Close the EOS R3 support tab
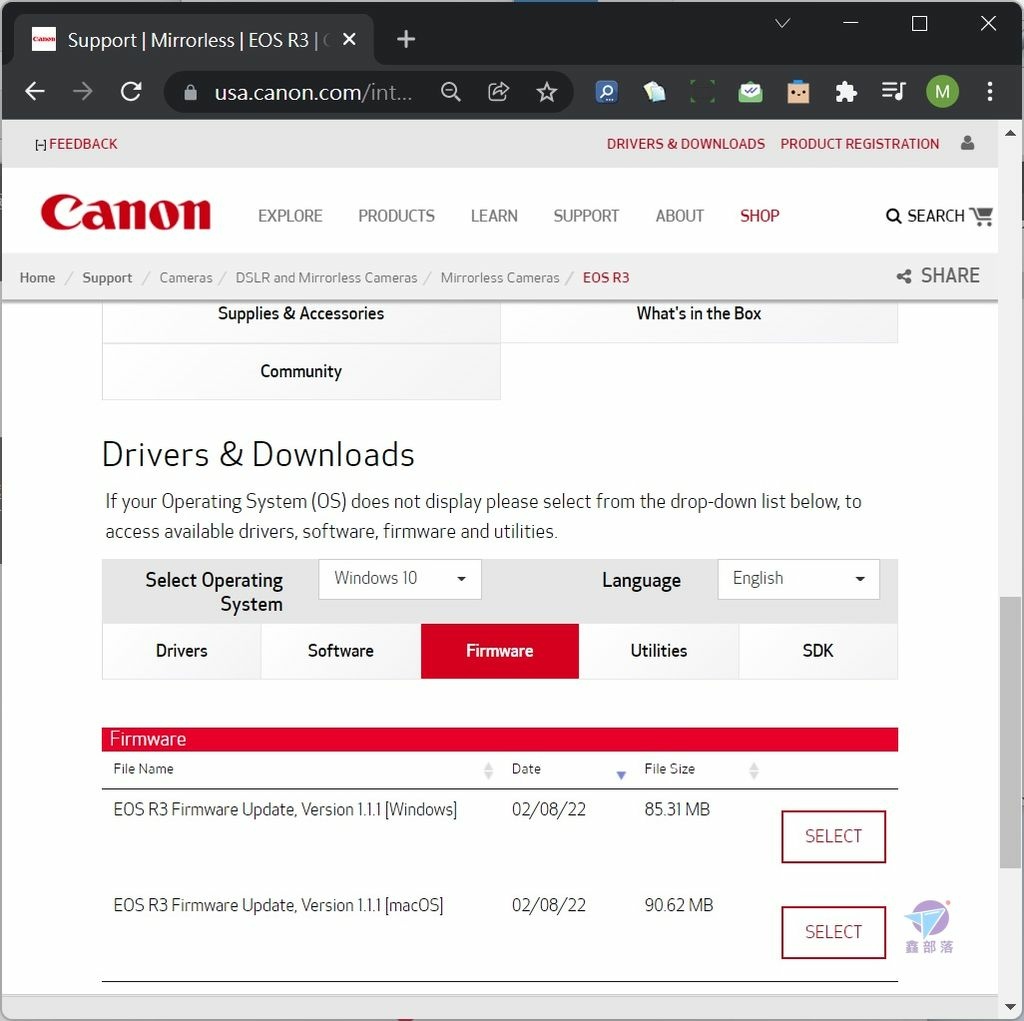1024x1021 pixels. (x=349, y=40)
